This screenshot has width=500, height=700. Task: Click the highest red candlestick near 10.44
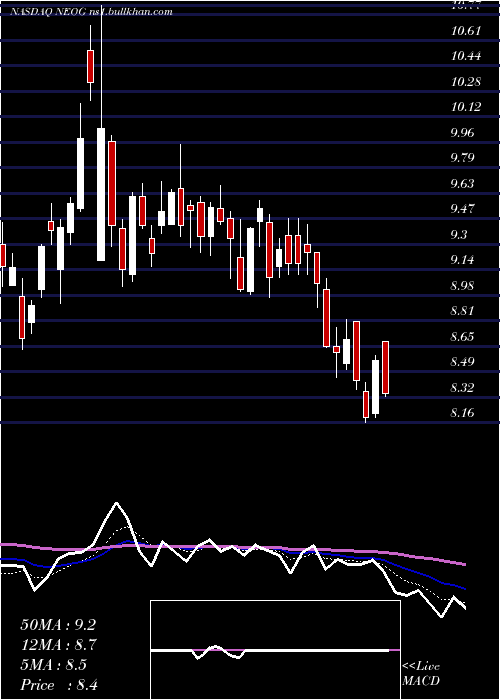pyautogui.click(x=91, y=66)
